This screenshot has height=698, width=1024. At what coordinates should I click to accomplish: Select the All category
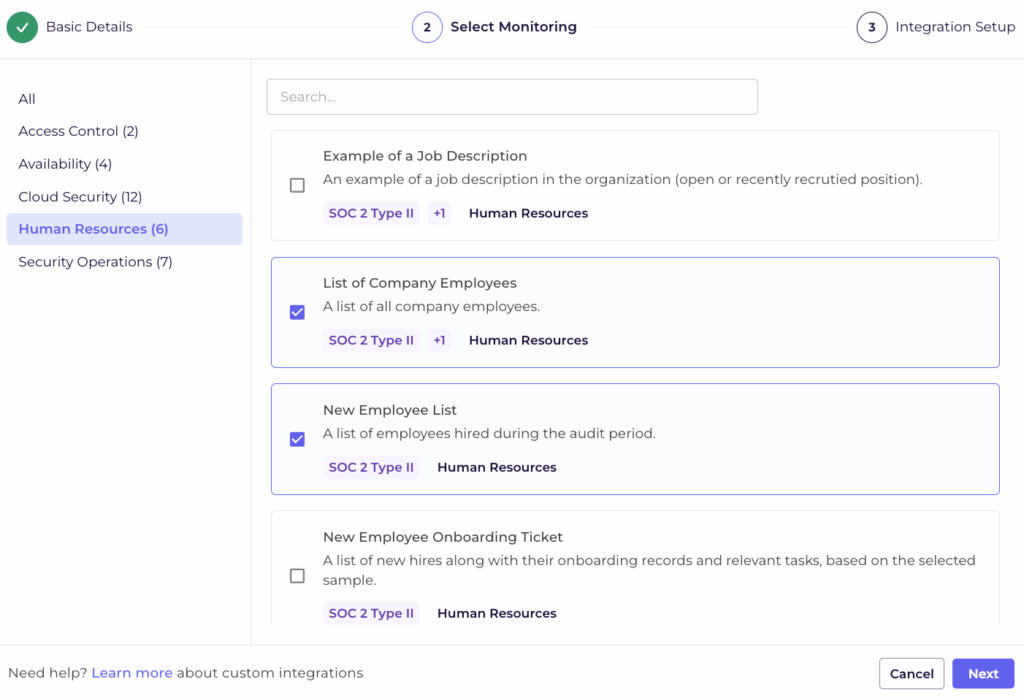(27, 99)
